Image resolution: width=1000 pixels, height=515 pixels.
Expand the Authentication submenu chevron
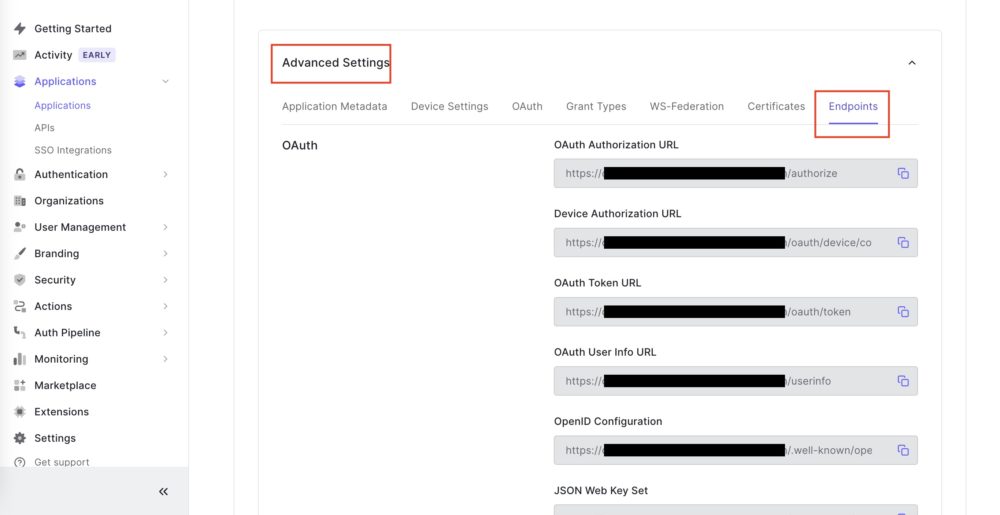point(166,174)
